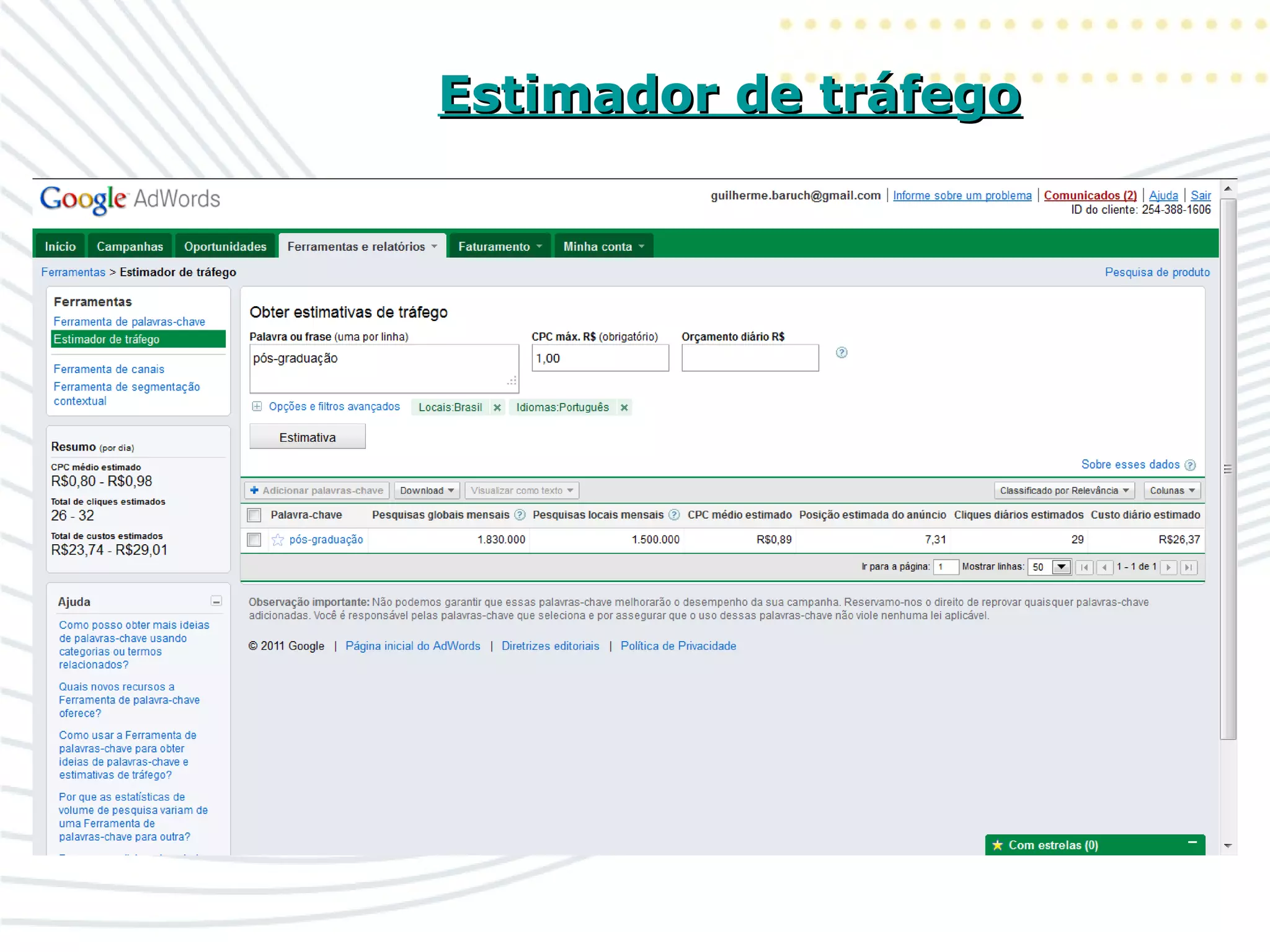Remove the Locais:Brasil filter tag
The height and width of the screenshot is (952, 1270).
[497, 408]
